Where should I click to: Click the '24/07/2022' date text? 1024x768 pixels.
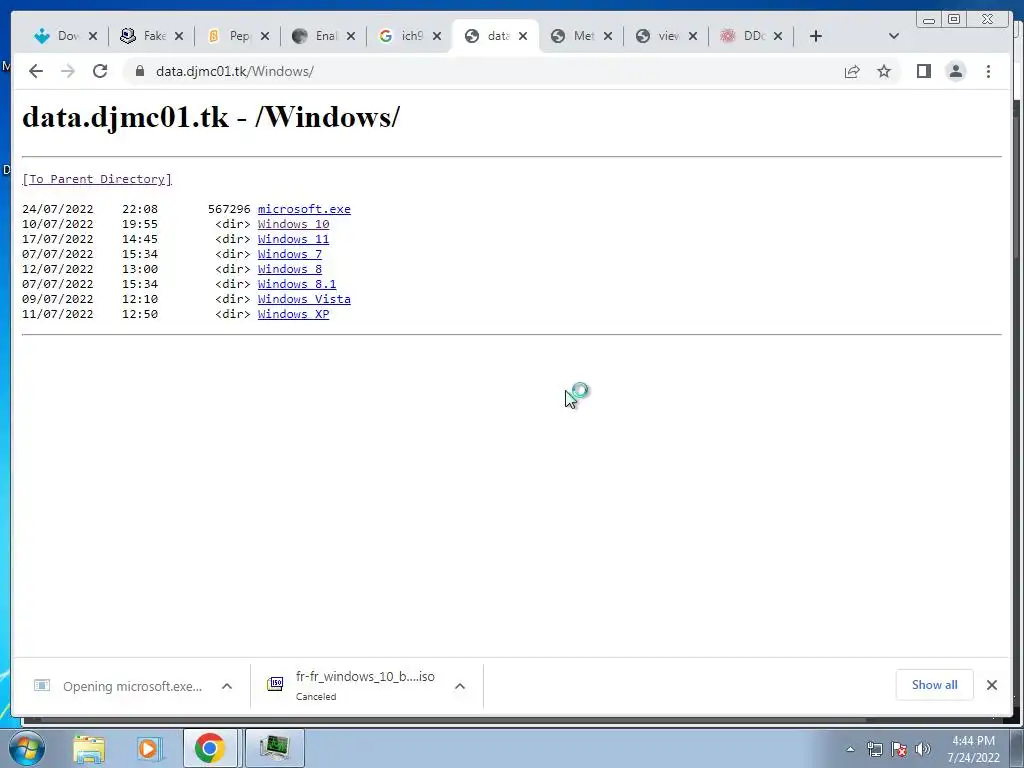click(x=57, y=209)
